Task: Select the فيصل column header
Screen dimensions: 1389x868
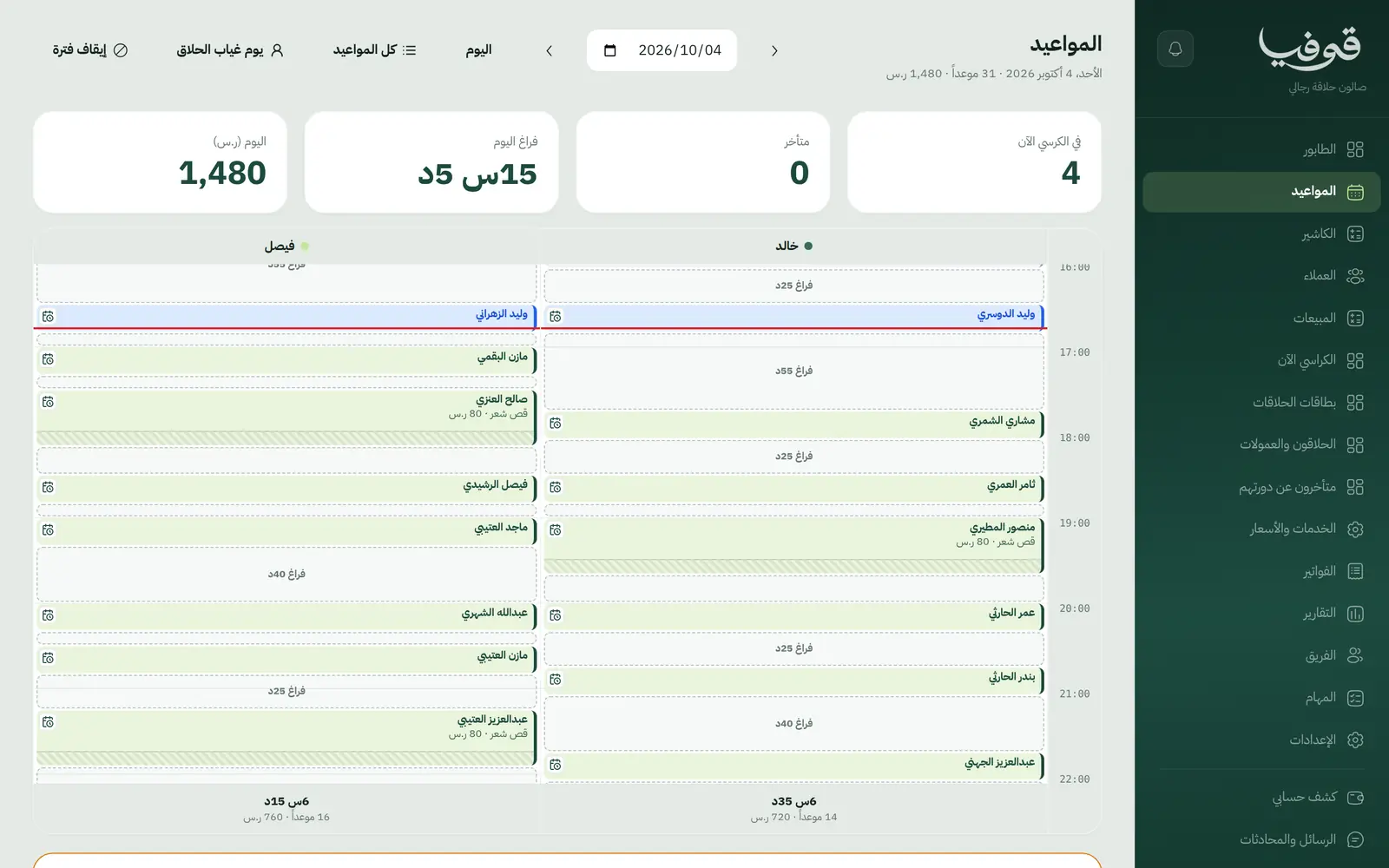Action: pyautogui.click(x=286, y=246)
